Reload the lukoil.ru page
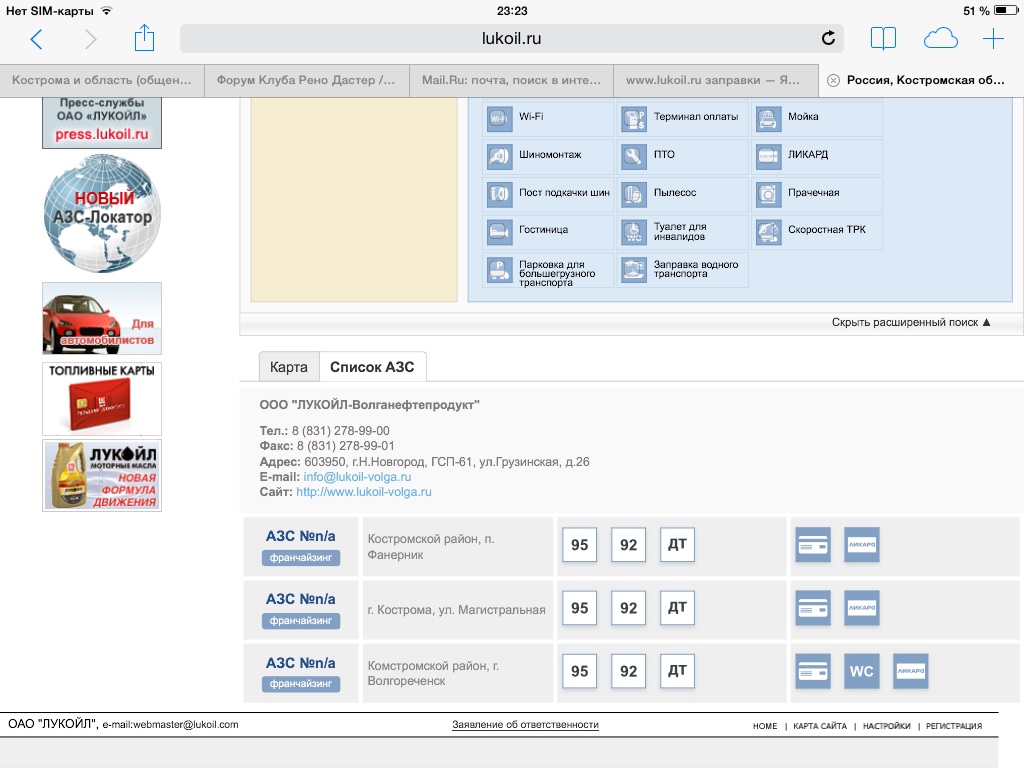Viewport: 1024px width, 768px height. pos(828,39)
